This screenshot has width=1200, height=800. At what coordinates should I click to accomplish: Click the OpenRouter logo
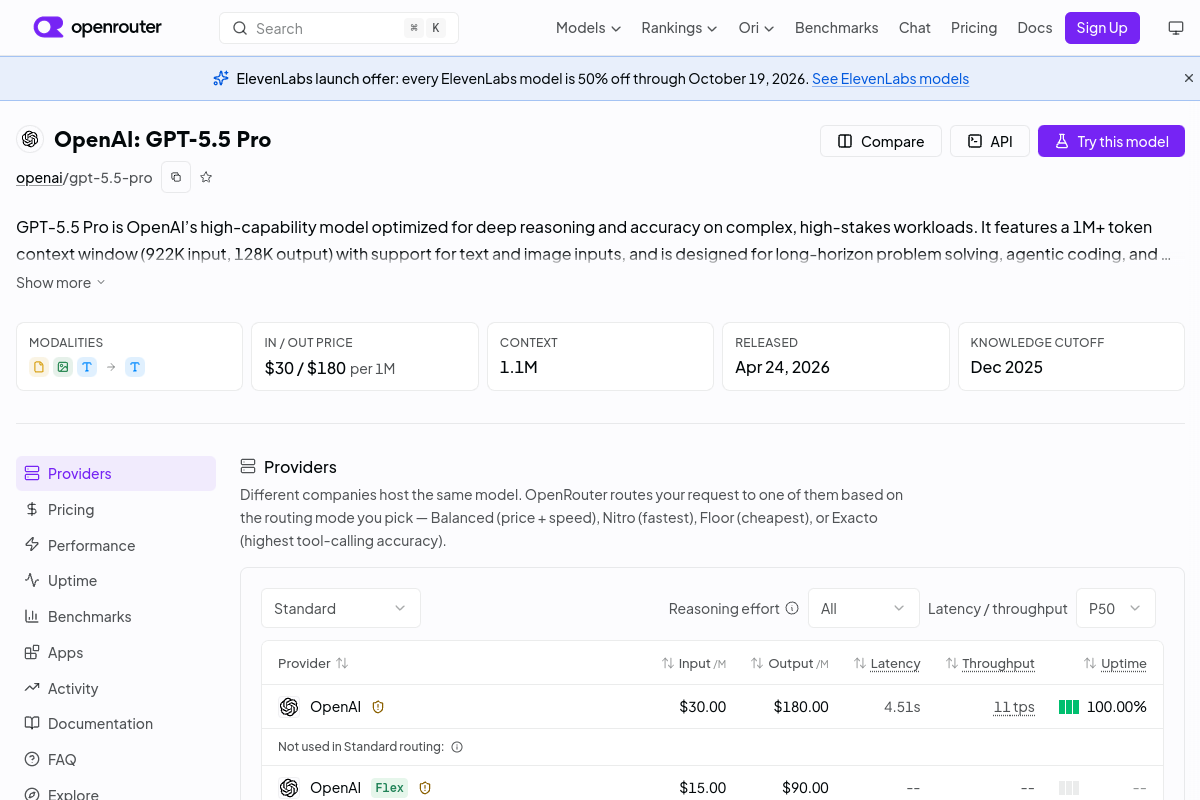pos(97,28)
